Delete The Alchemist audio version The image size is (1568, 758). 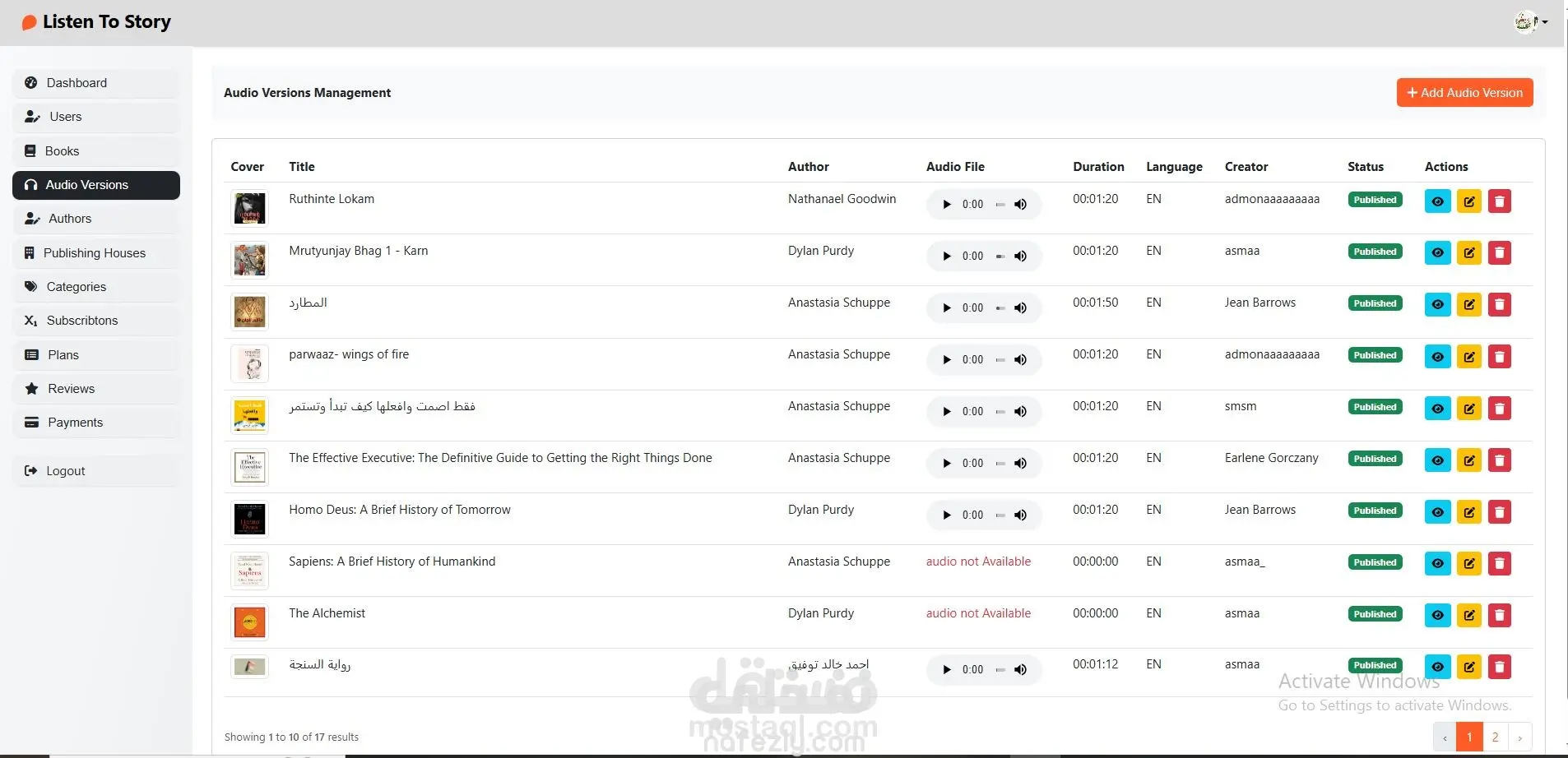[x=1500, y=616]
